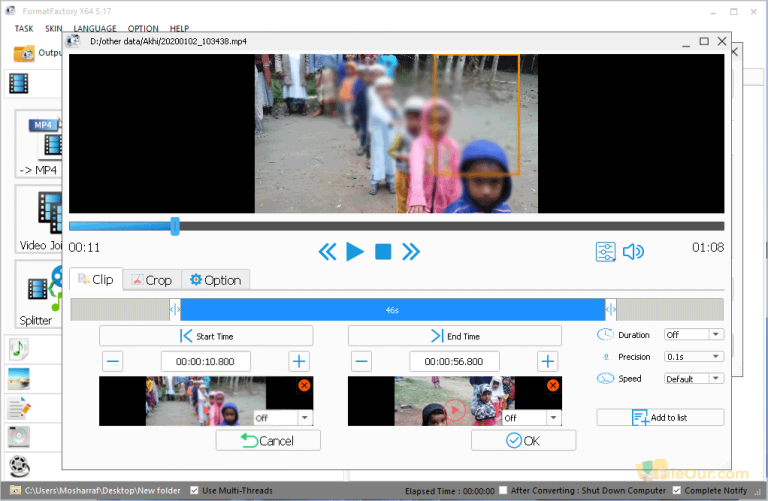Increase the end time with plus button
This screenshot has height=501, width=768.
point(547,361)
